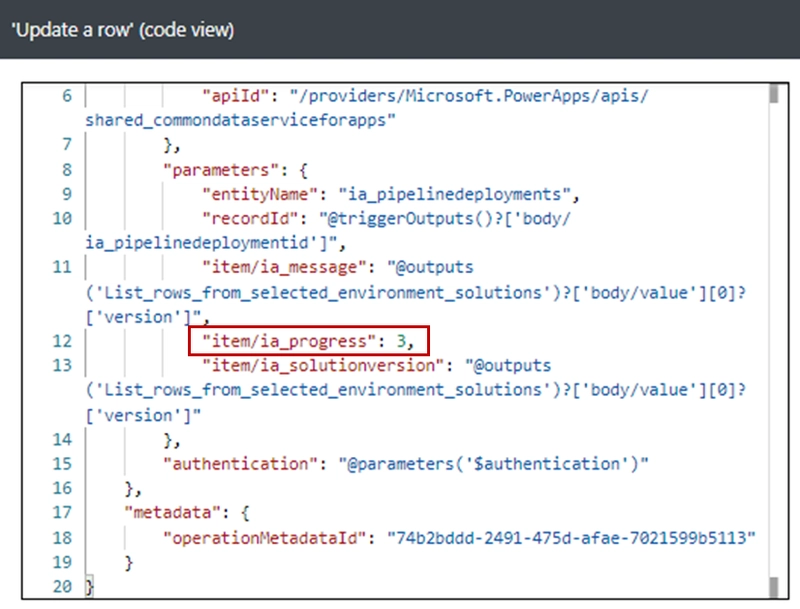Click the "recordId" key on line 10
The width and height of the screenshot is (800, 609).
pos(251,219)
